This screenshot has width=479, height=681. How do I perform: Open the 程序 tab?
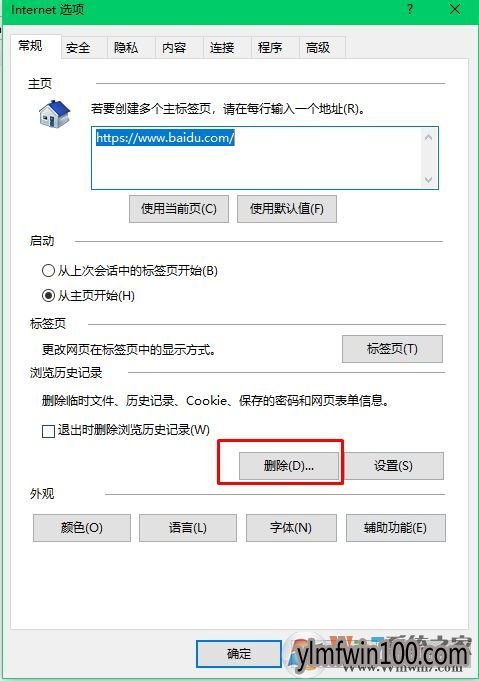[270, 47]
